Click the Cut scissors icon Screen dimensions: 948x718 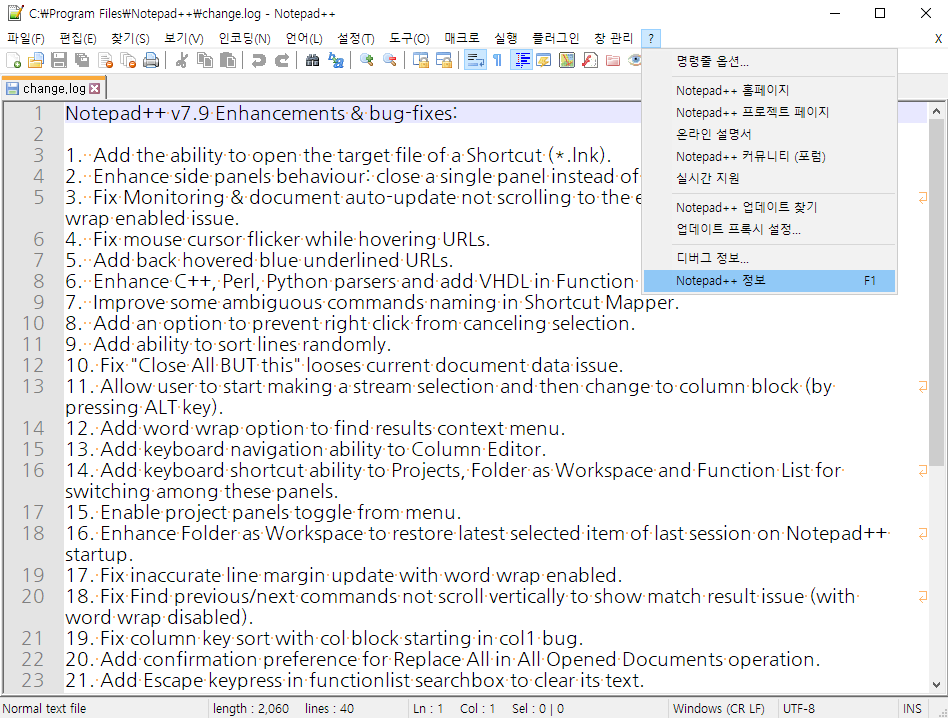tap(181, 60)
